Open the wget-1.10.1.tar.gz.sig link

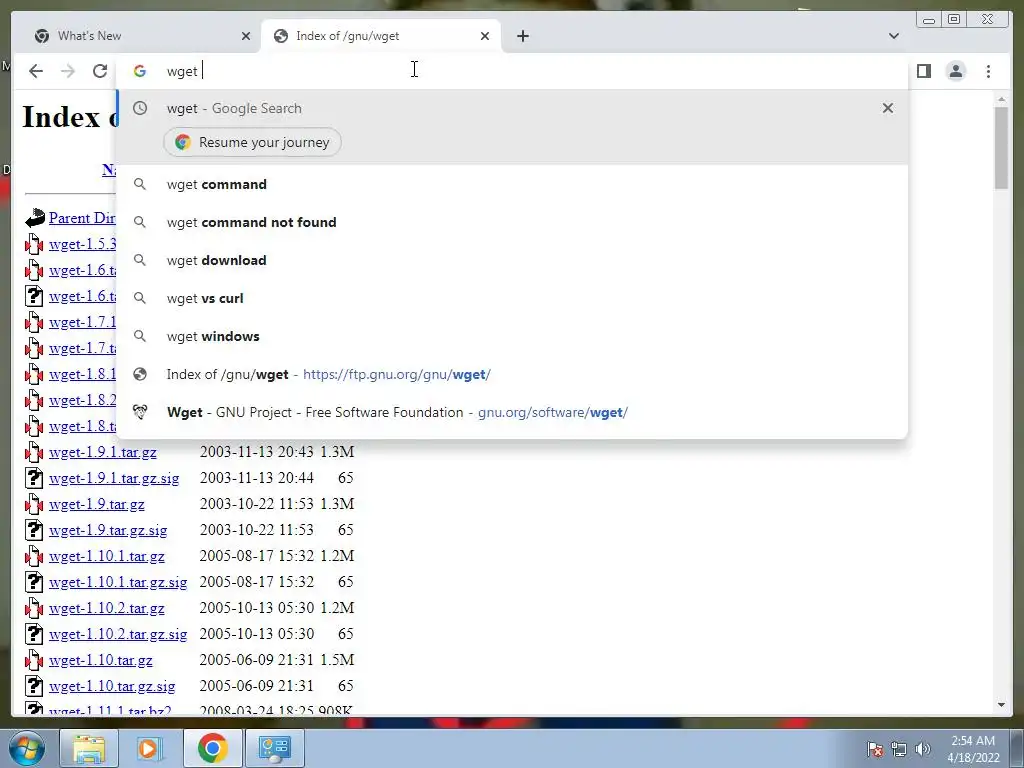click(x=118, y=582)
